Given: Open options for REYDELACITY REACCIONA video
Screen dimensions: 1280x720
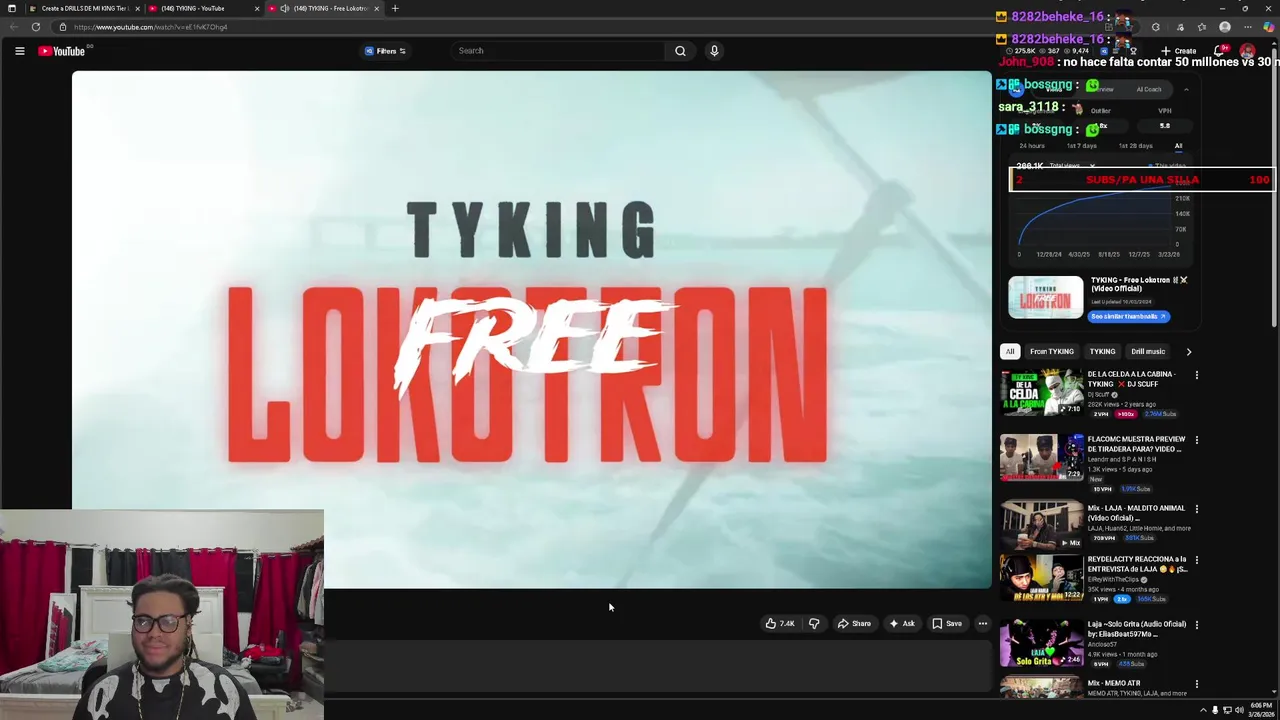Looking at the screenshot, I should [x=1197, y=560].
